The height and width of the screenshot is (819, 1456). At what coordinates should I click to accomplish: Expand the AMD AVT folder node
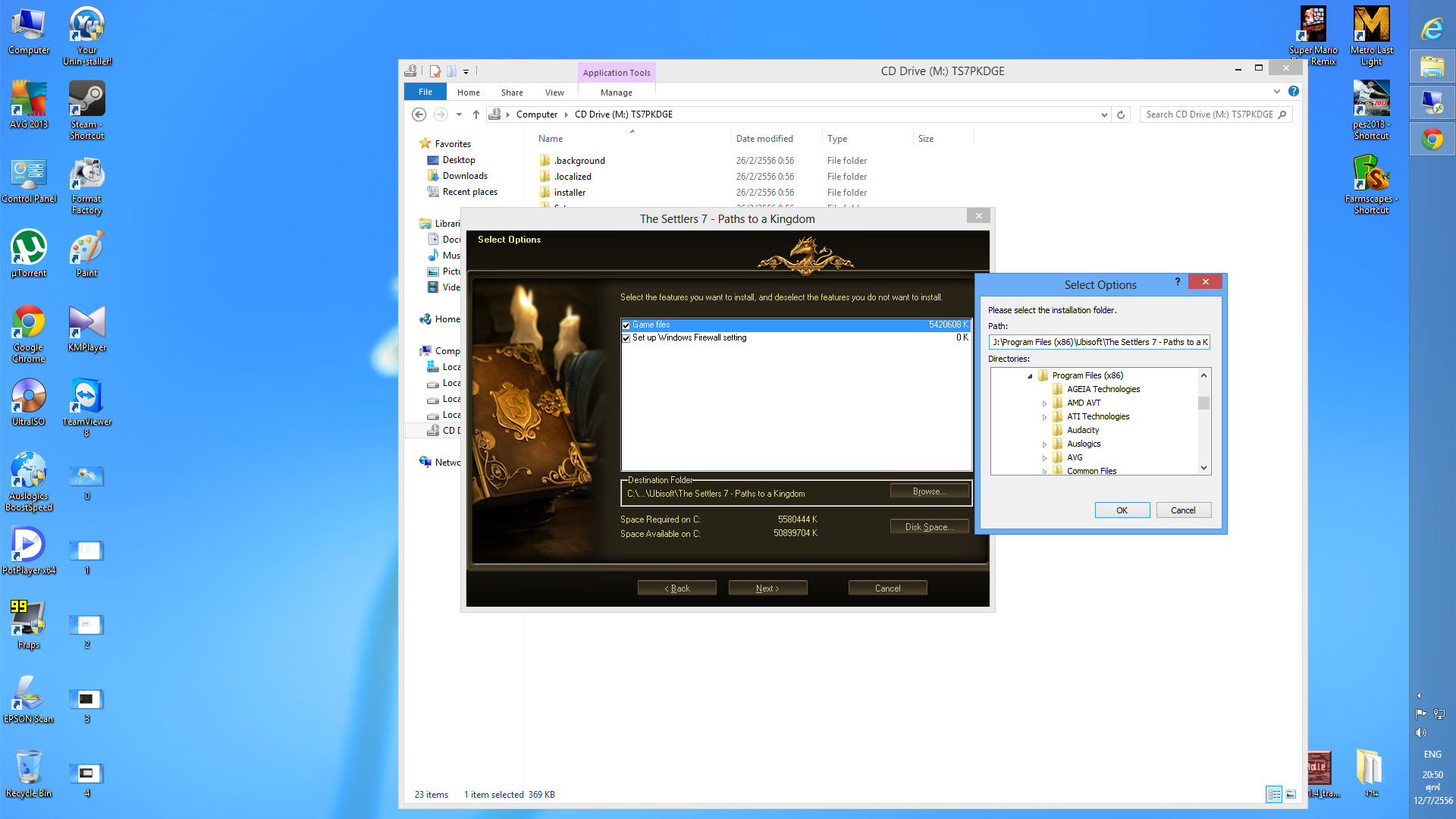pyautogui.click(x=1044, y=403)
